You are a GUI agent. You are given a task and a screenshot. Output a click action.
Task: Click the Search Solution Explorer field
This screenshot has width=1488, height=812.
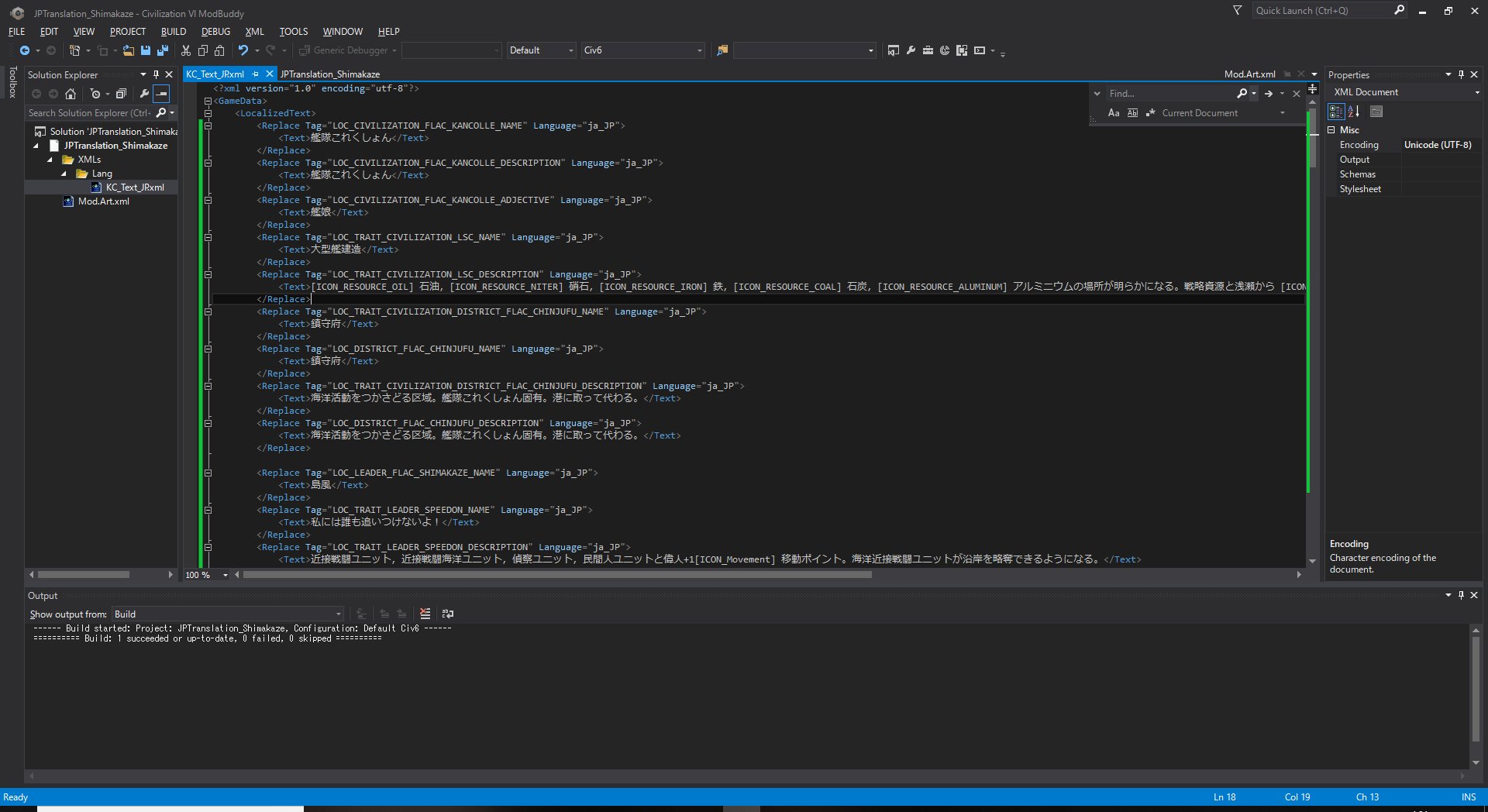tap(89, 113)
